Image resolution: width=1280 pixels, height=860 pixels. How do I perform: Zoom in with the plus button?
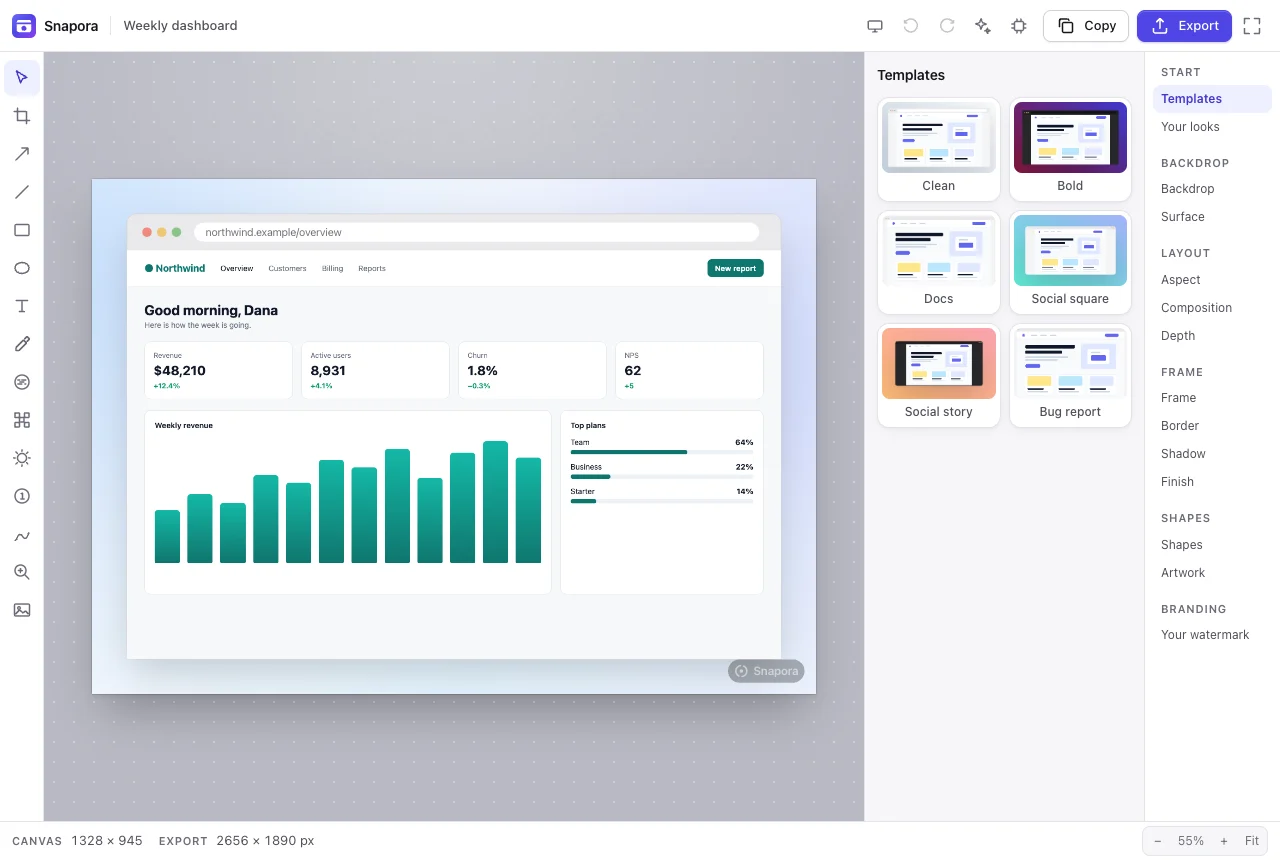(1224, 841)
